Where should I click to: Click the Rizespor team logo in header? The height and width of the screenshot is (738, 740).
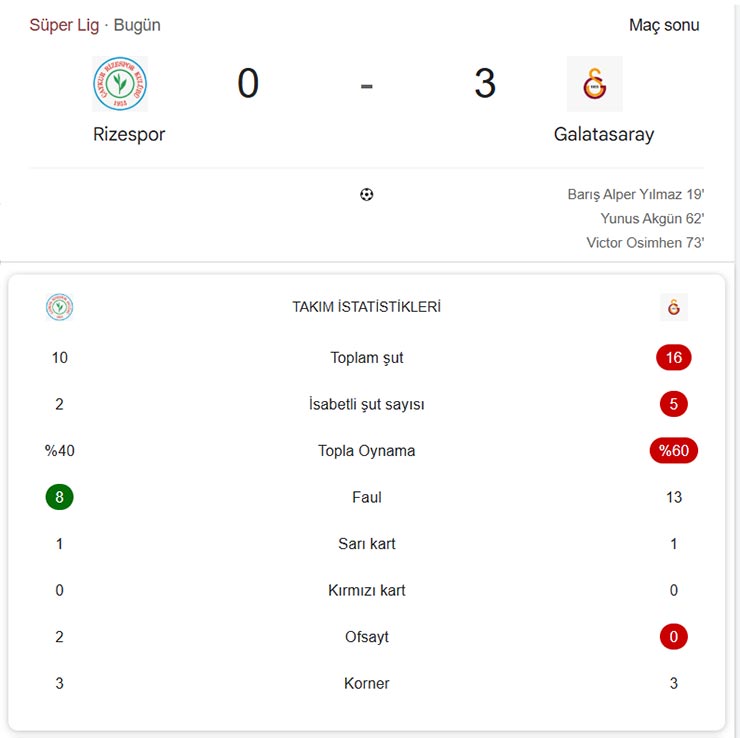pos(119,84)
